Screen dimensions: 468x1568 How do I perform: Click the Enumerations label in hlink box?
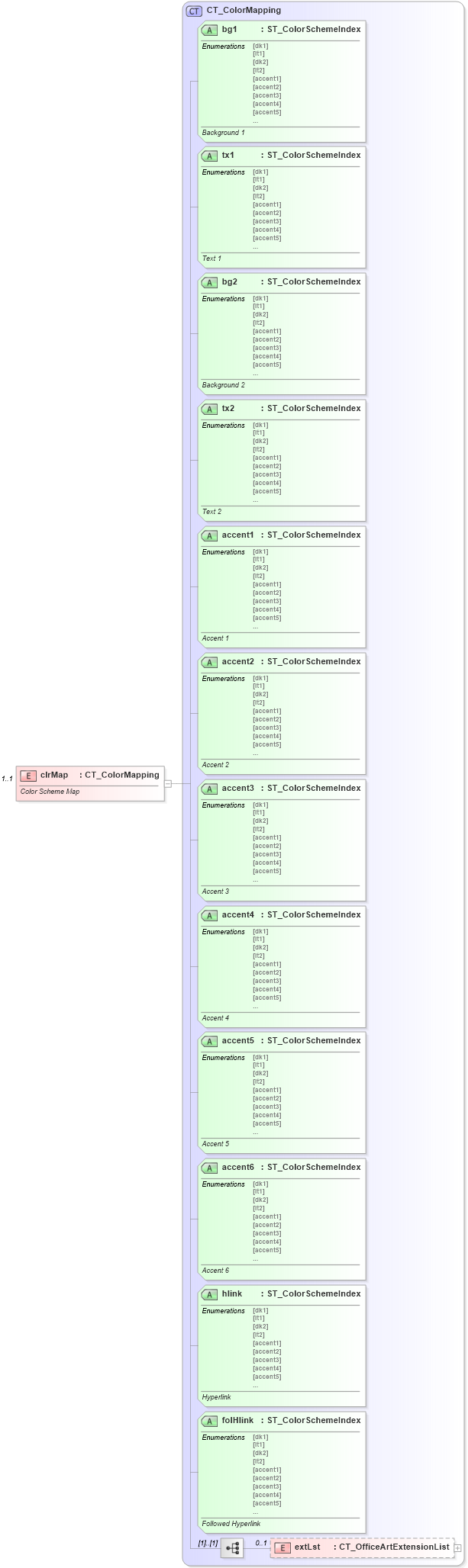[224, 1311]
